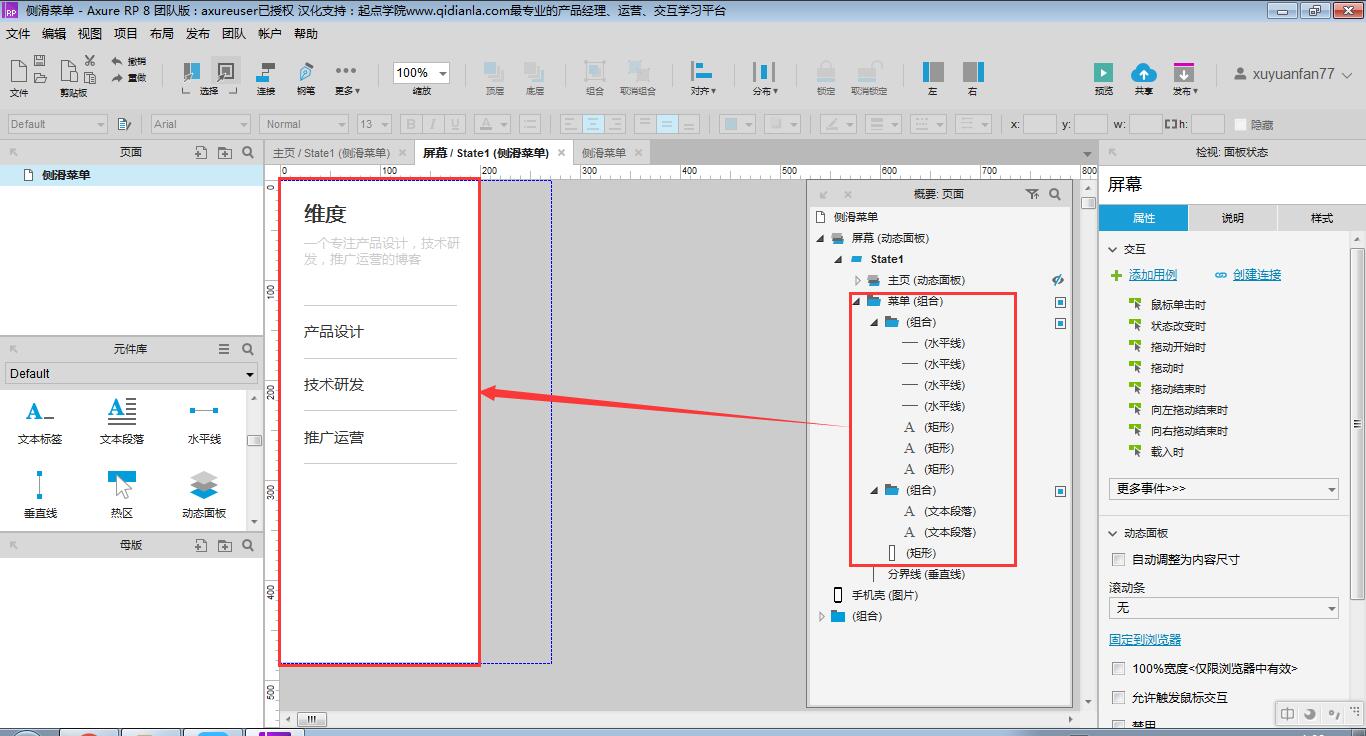Enable 100%宽度 checkbox
Viewport: 1366px width, 736px height.
(1119, 668)
